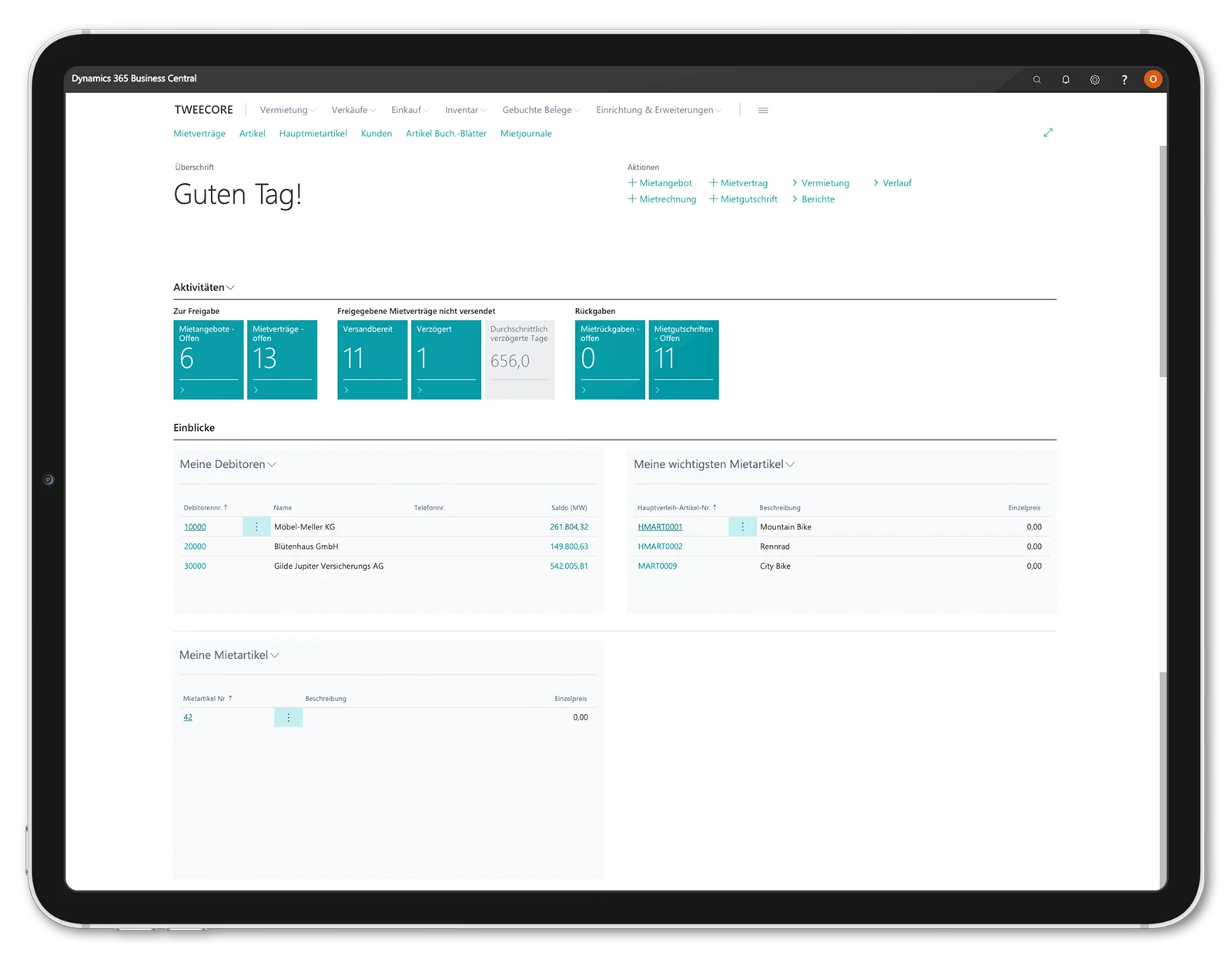This screenshot has height=959, width=1232.
Task: Create a new Mietangebot
Action: (x=660, y=183)
